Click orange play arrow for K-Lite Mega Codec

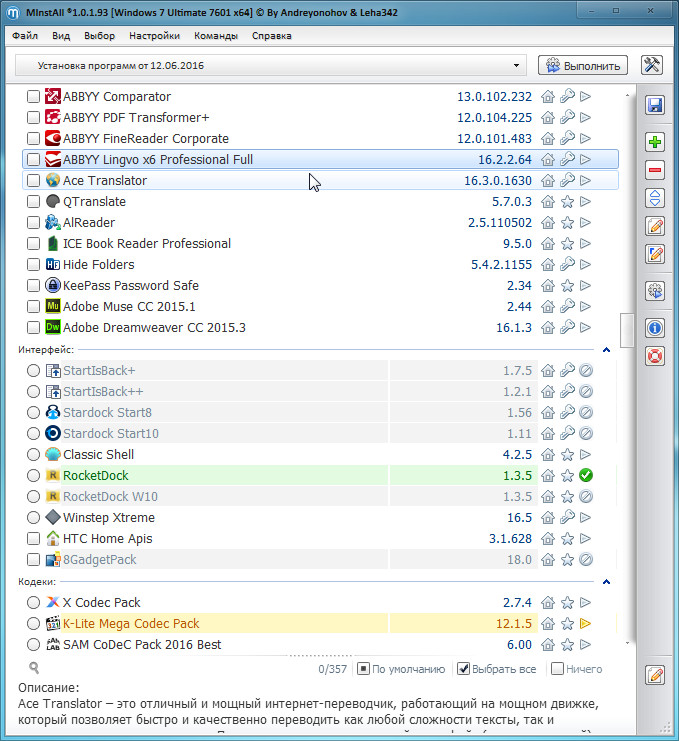585,623
